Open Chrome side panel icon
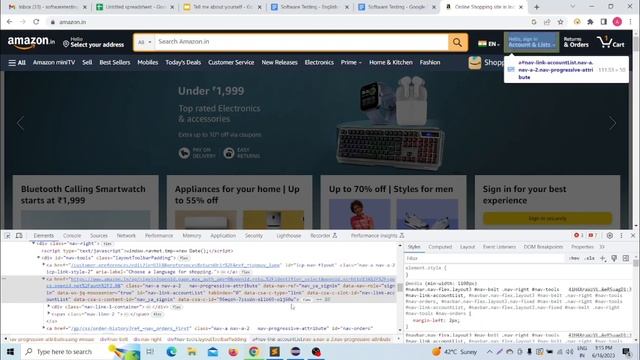The width and height of the screenshot is (640, 360). [604, 22]
